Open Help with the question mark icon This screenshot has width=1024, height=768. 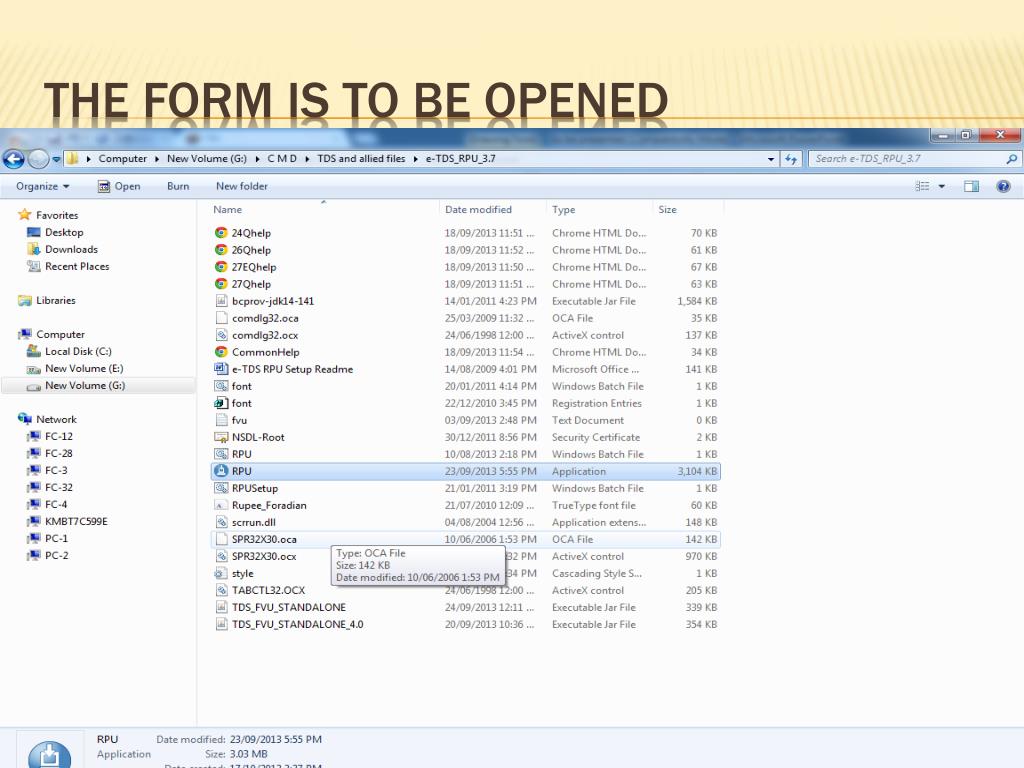coord(1003,186)
